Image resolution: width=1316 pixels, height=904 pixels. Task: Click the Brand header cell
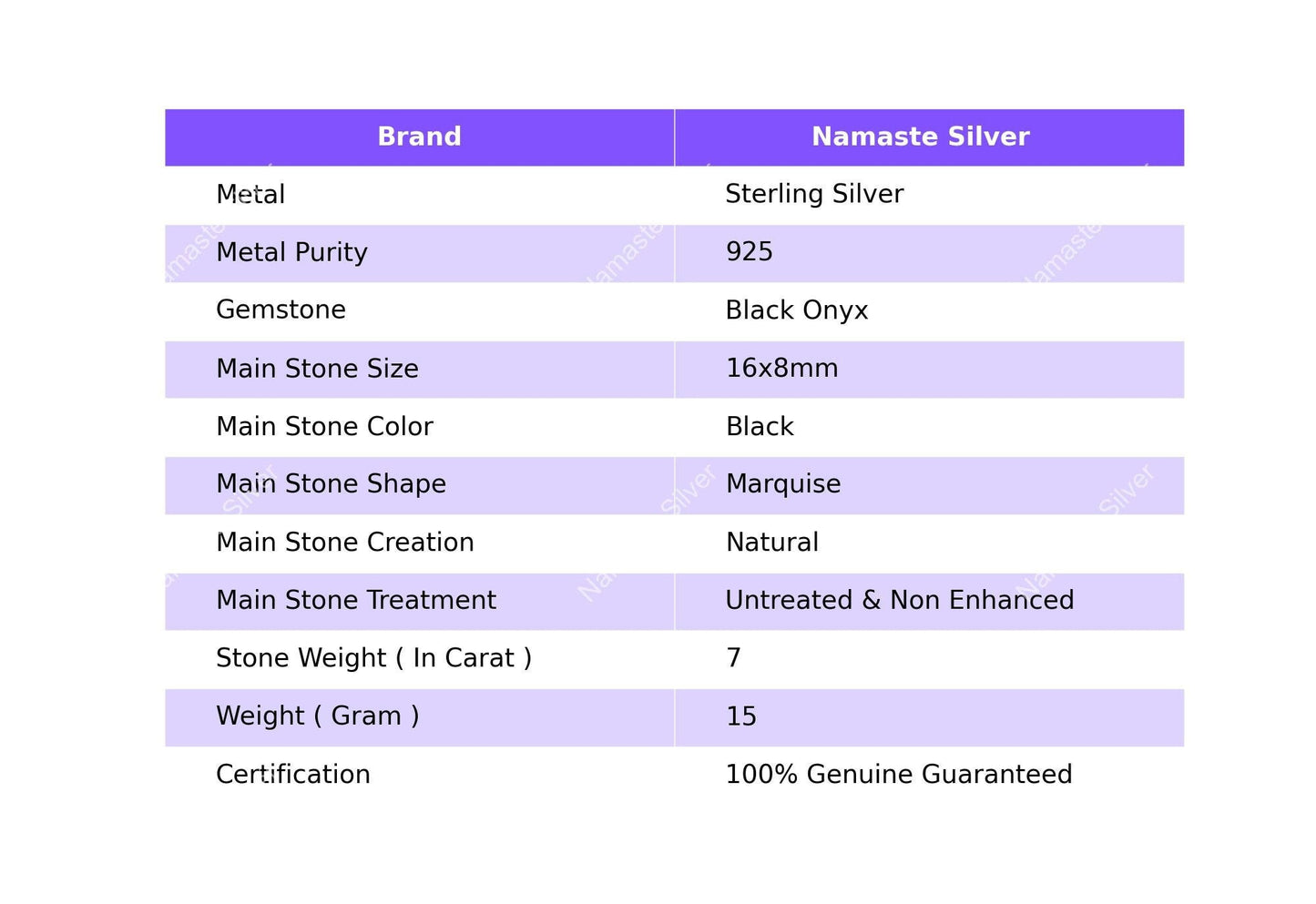[419, 137]
